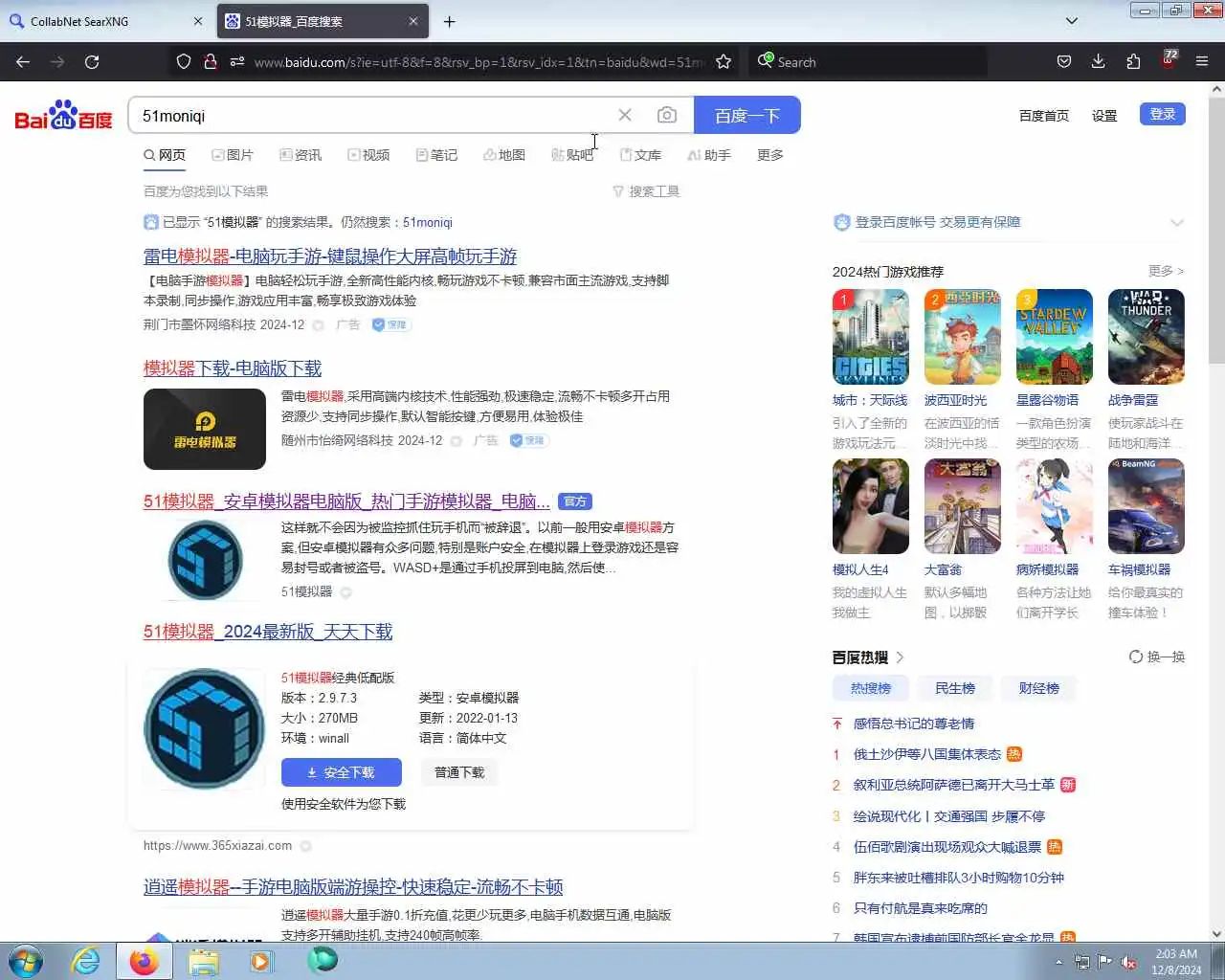Click the Firefox back arrow

pyautogui.click(x=23, y=61)
